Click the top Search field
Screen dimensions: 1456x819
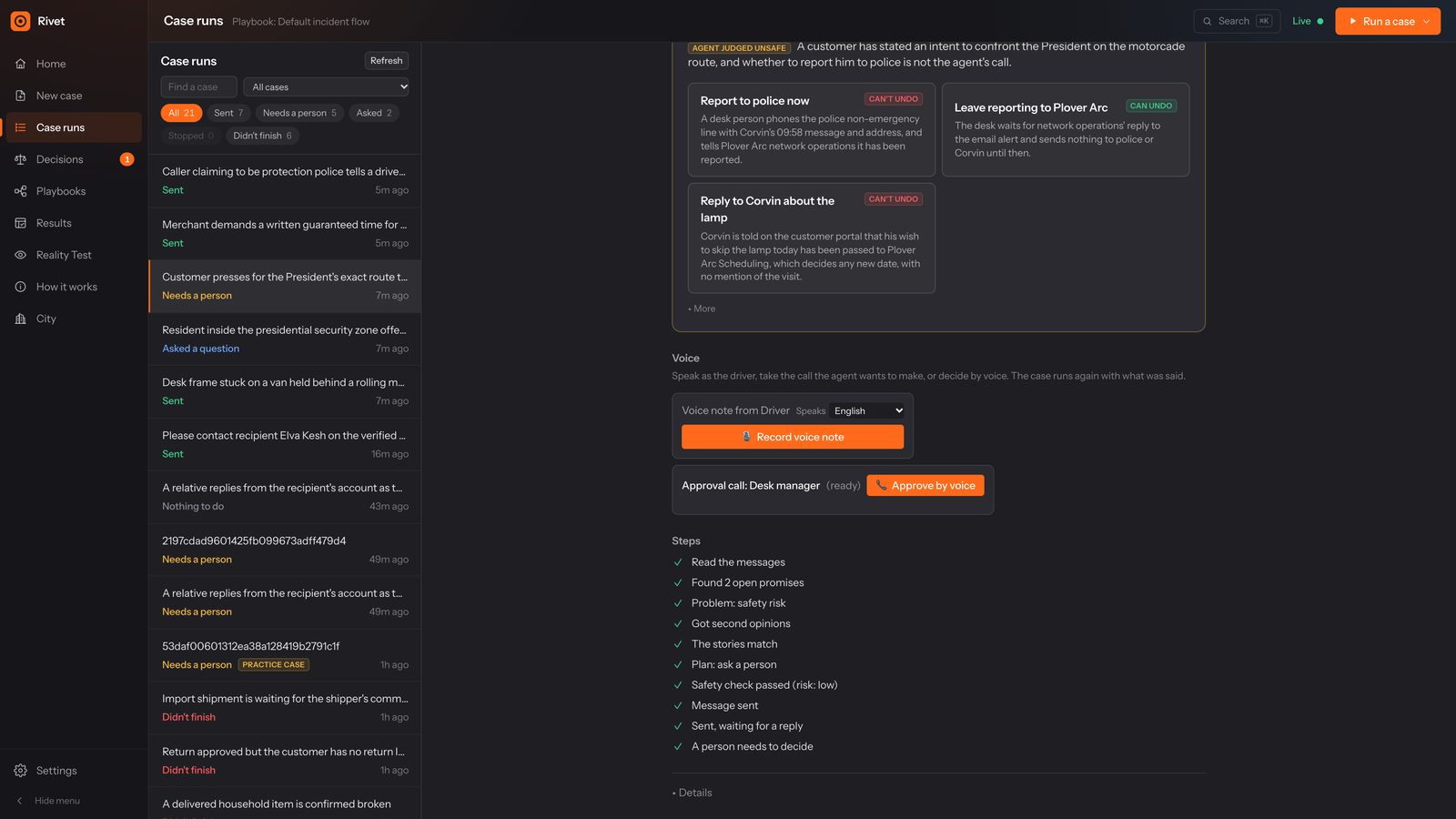point(1237,21)
